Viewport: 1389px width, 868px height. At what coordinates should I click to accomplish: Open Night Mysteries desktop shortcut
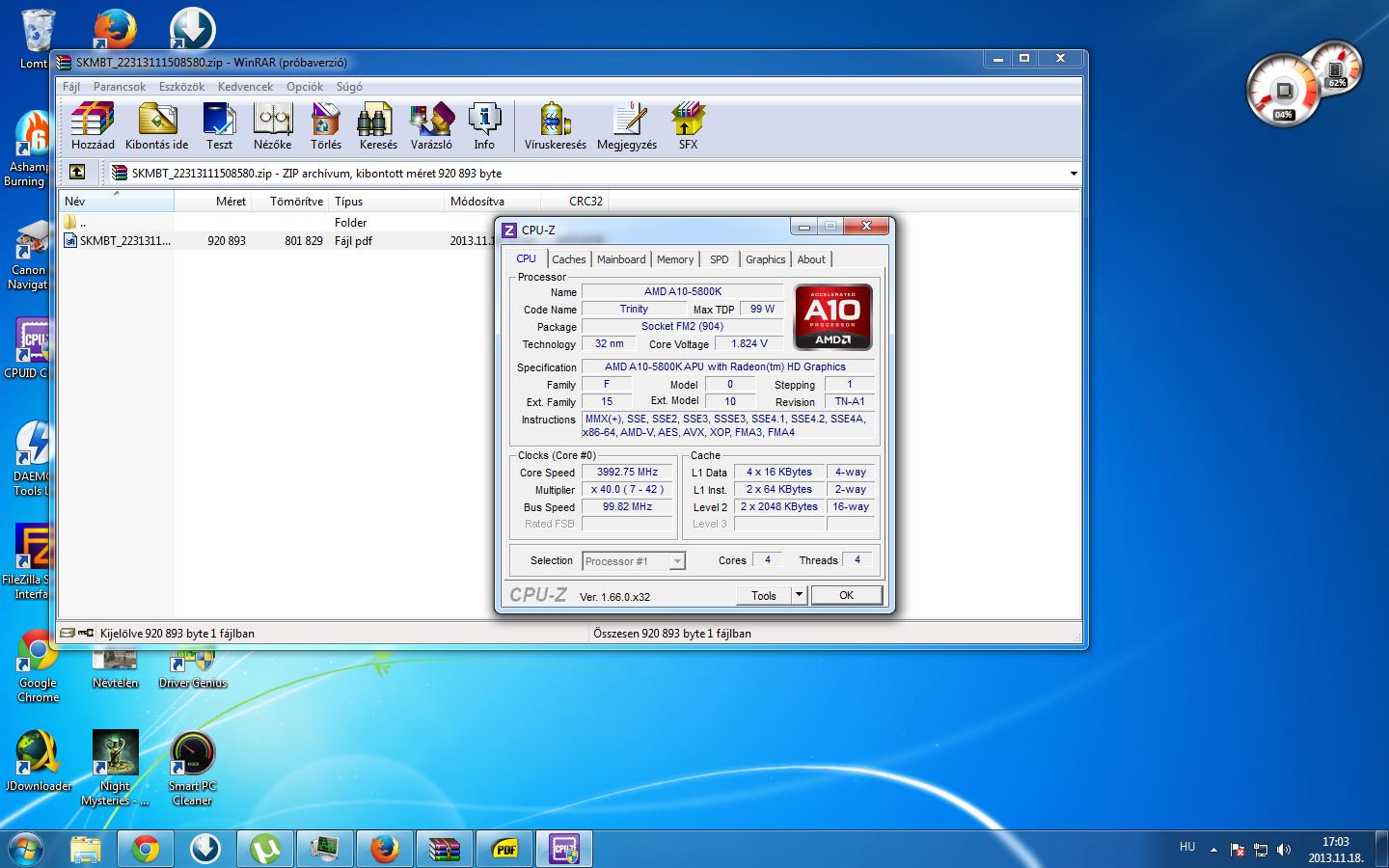pyautogui.click(x=115, y=769)
